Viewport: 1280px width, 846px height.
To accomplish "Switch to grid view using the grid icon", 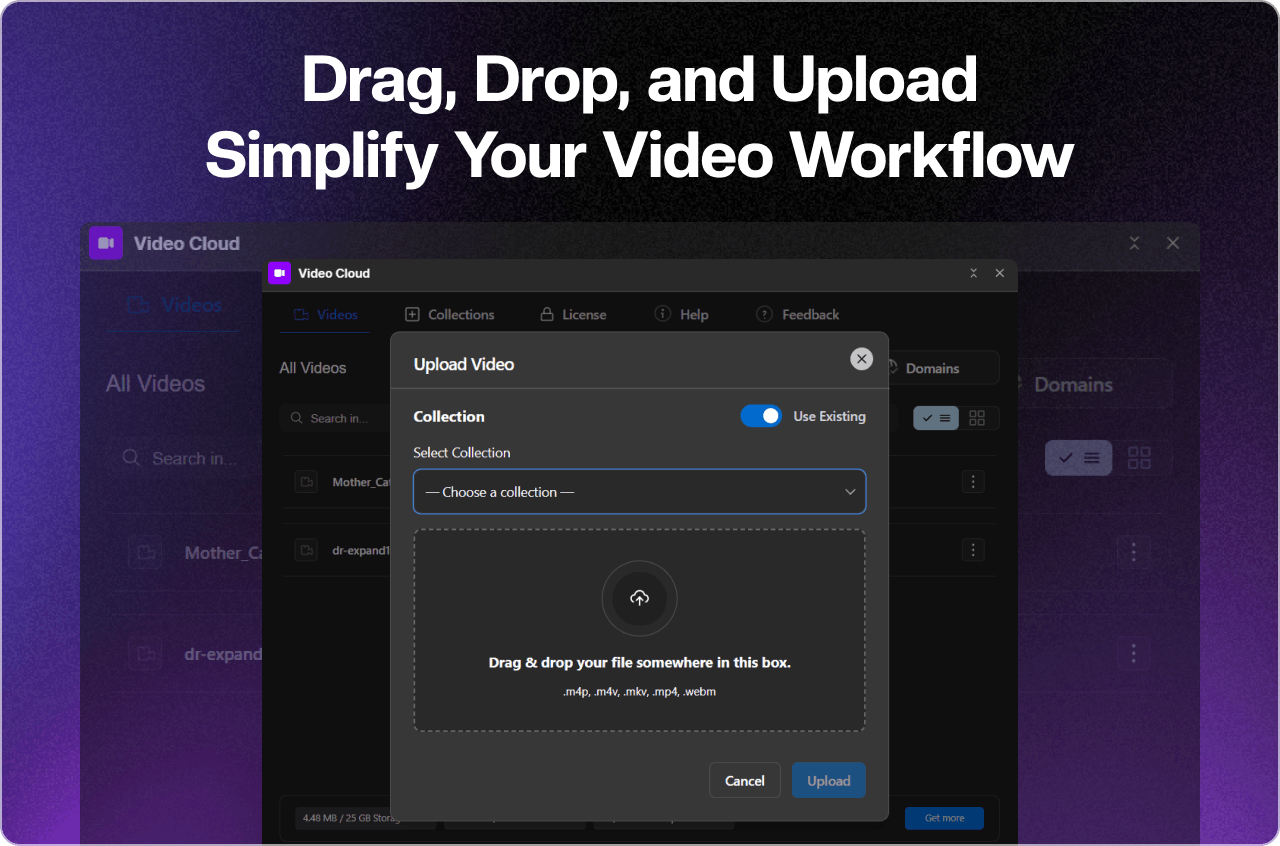I will click(977, 417).
